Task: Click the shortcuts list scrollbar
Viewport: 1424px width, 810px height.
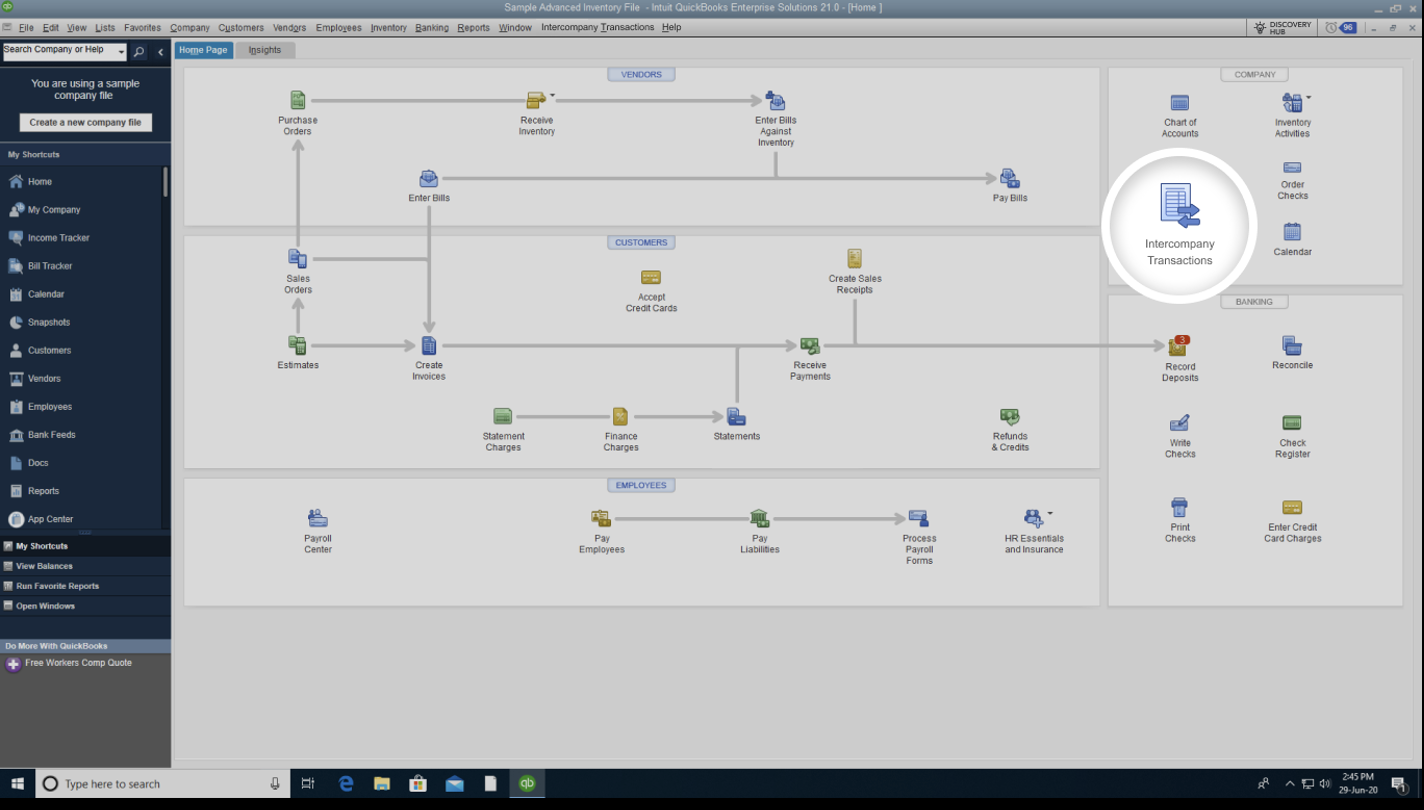Action: pos(166,182)
